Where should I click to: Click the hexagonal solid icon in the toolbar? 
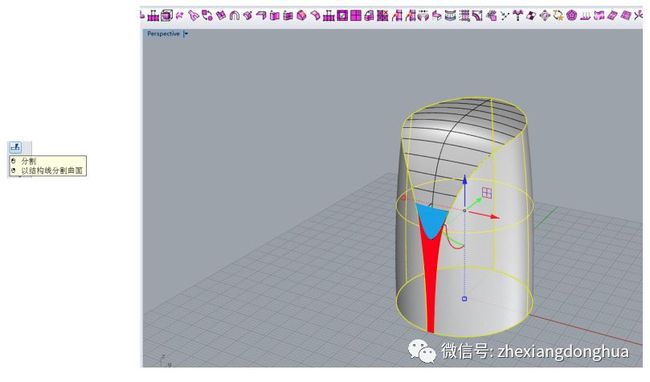[301, 16]
